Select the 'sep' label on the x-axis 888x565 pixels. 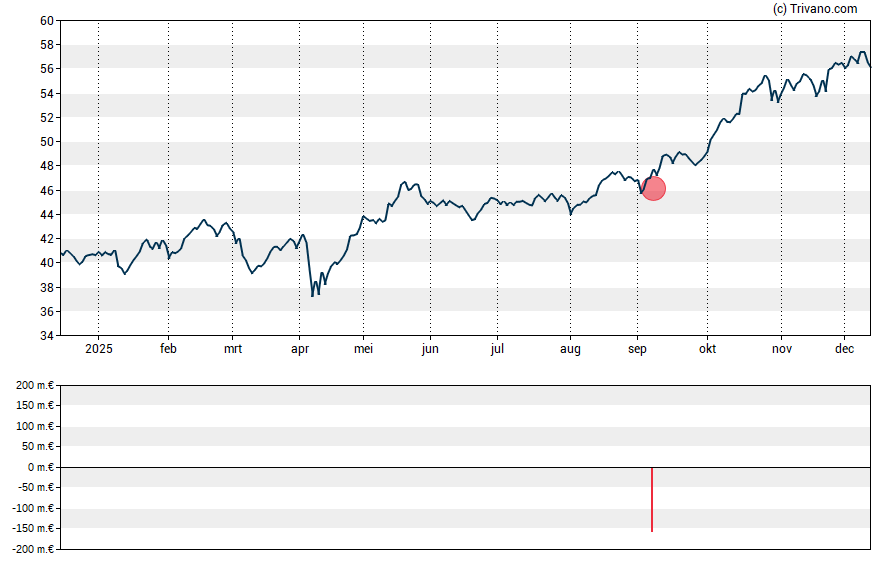(x=637, y=349)
